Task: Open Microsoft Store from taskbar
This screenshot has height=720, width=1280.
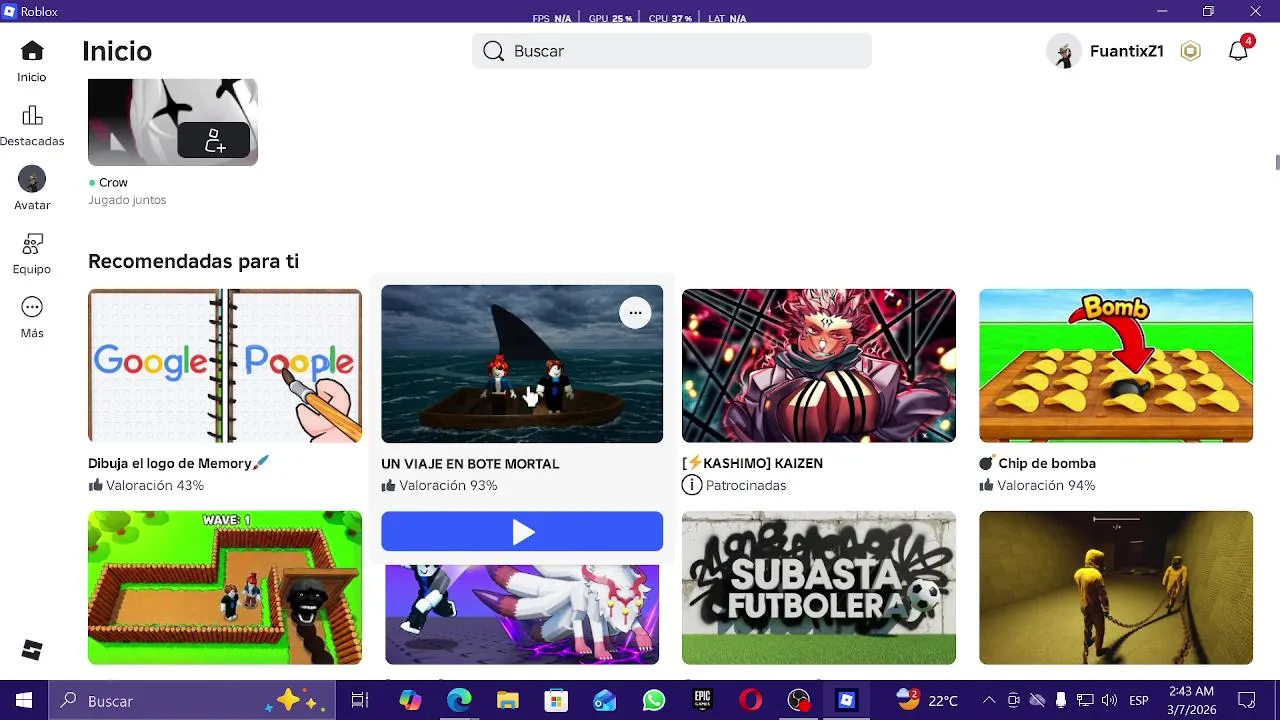Action: 556,701
